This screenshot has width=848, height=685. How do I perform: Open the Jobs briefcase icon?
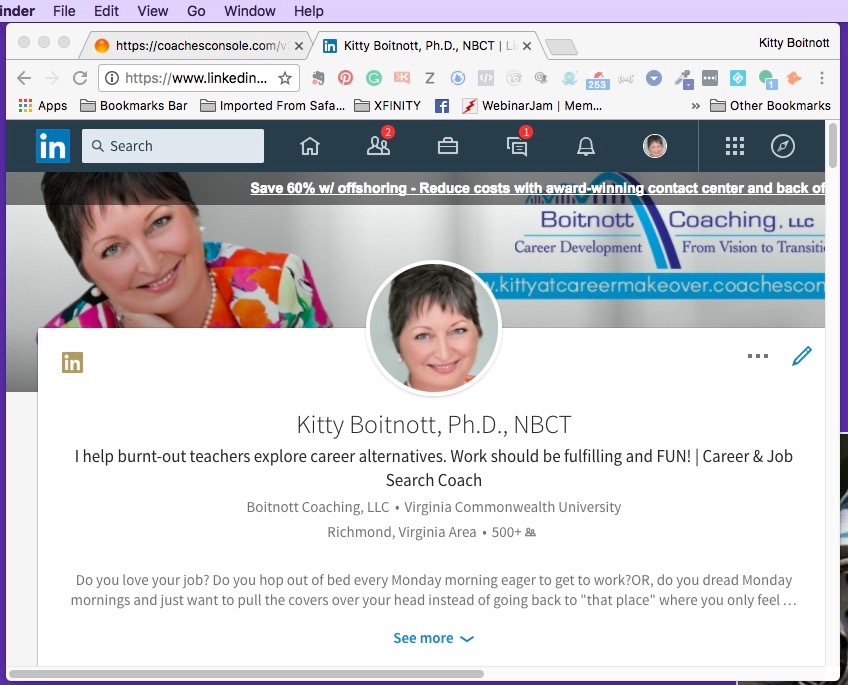(448, 146)
